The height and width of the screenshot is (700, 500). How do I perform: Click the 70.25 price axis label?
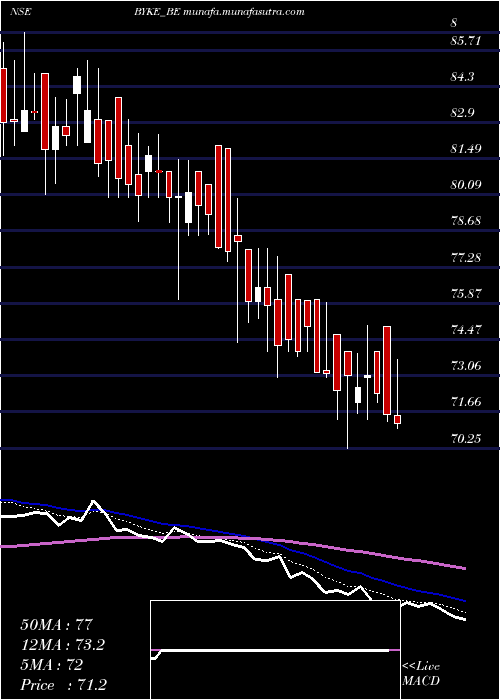click(x=466, y=439)
